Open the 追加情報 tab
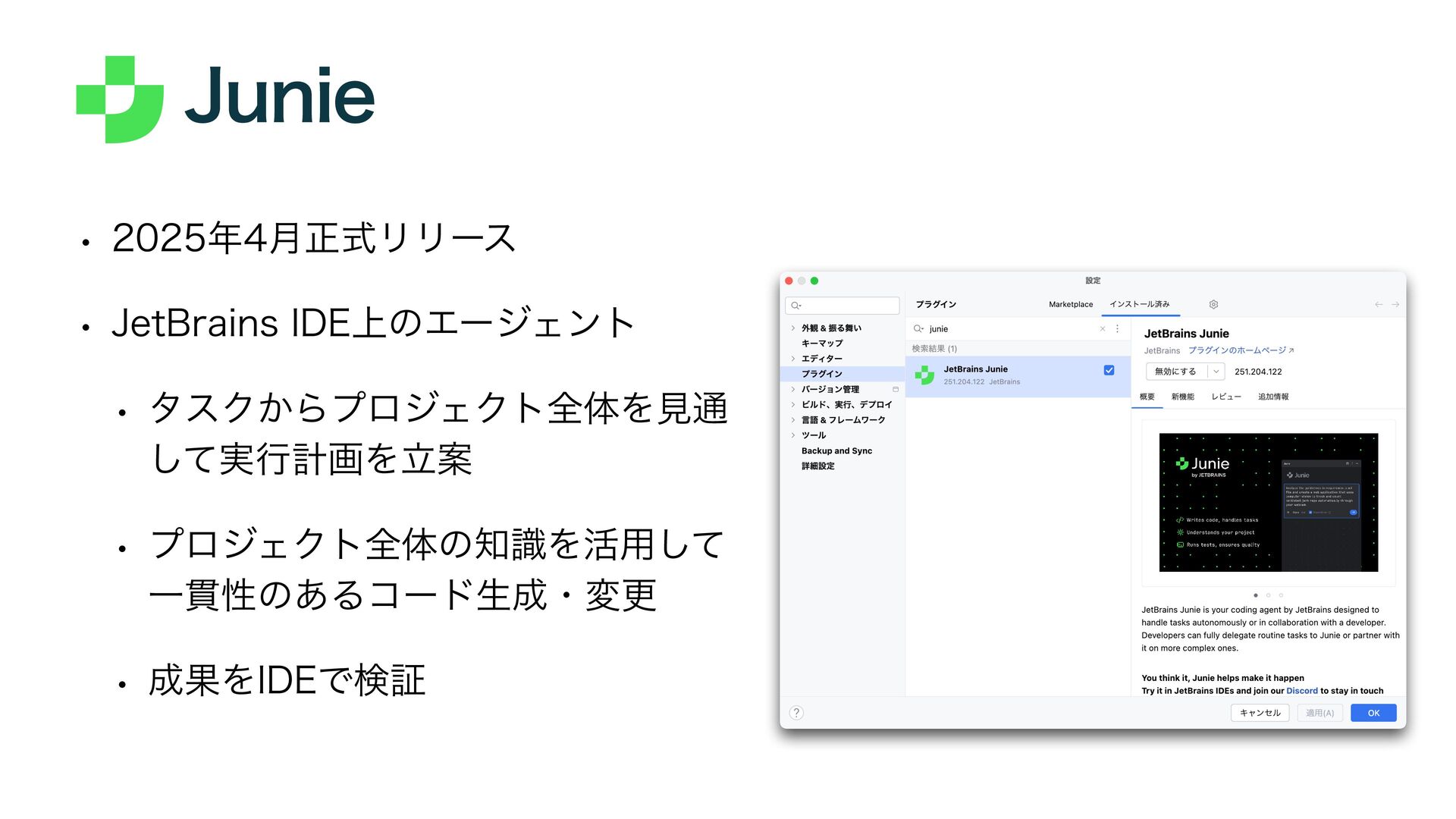 pos(1273,397)
